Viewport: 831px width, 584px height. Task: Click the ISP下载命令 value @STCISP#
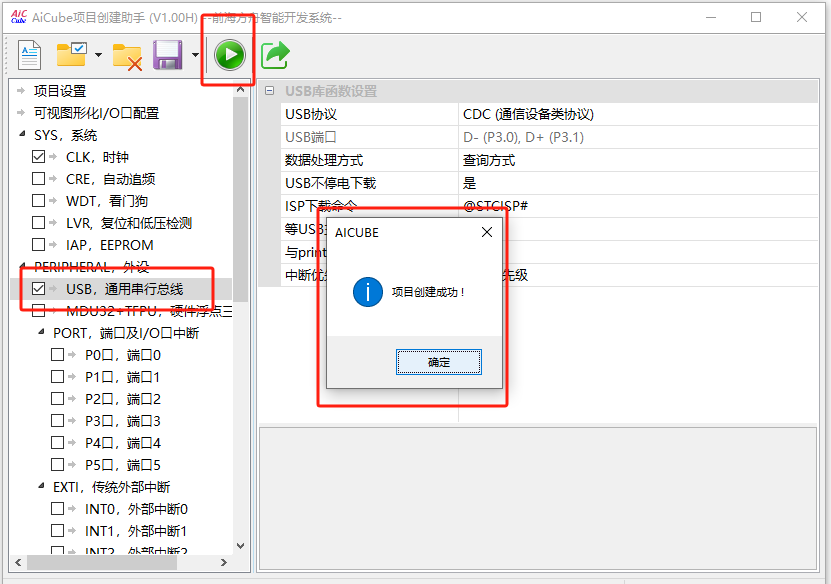[495, 206]
